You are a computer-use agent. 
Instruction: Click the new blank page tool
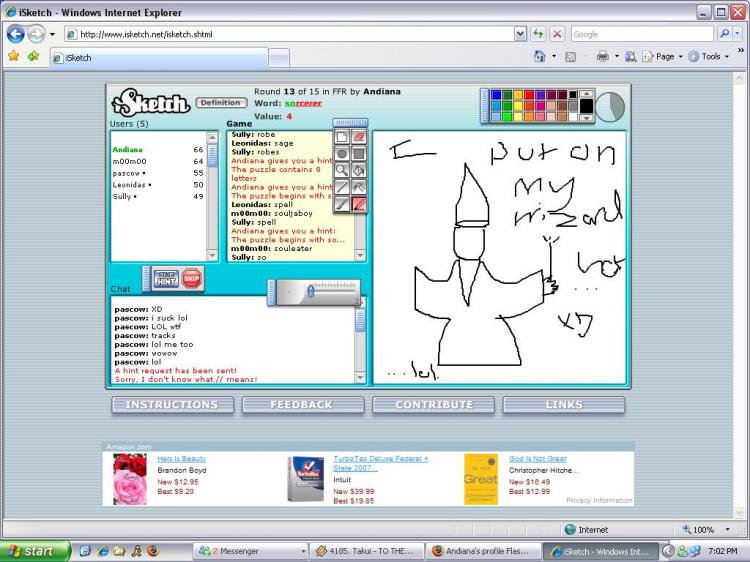pos(342,136)
